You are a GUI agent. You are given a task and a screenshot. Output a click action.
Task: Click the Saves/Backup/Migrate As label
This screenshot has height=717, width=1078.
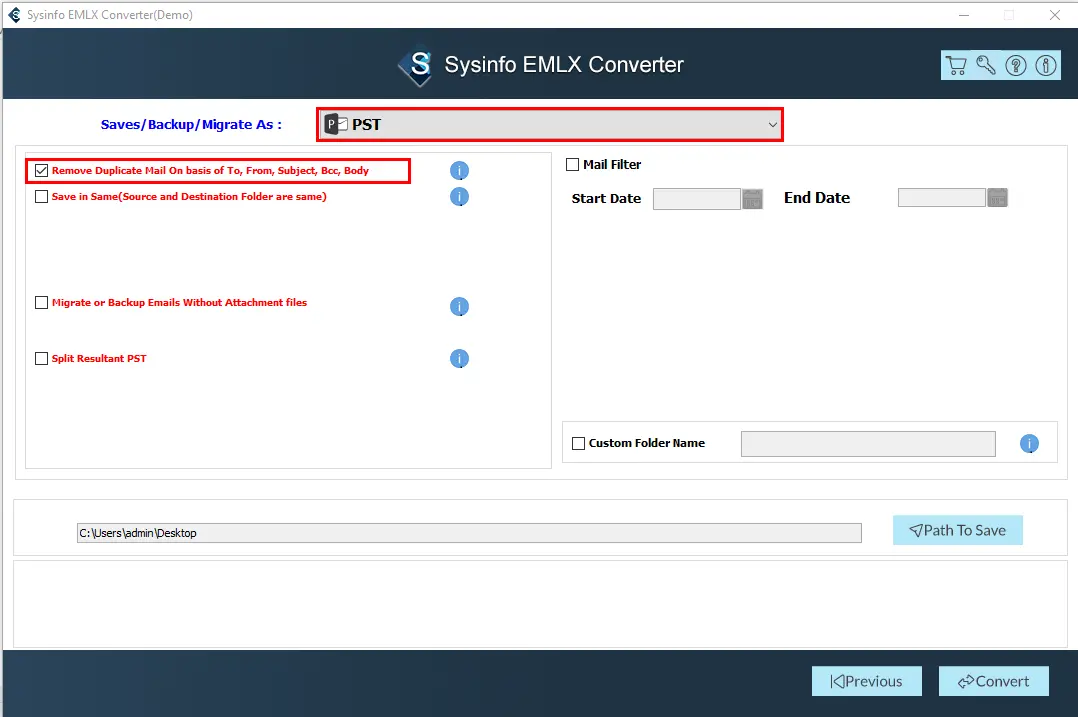point(191,124)
